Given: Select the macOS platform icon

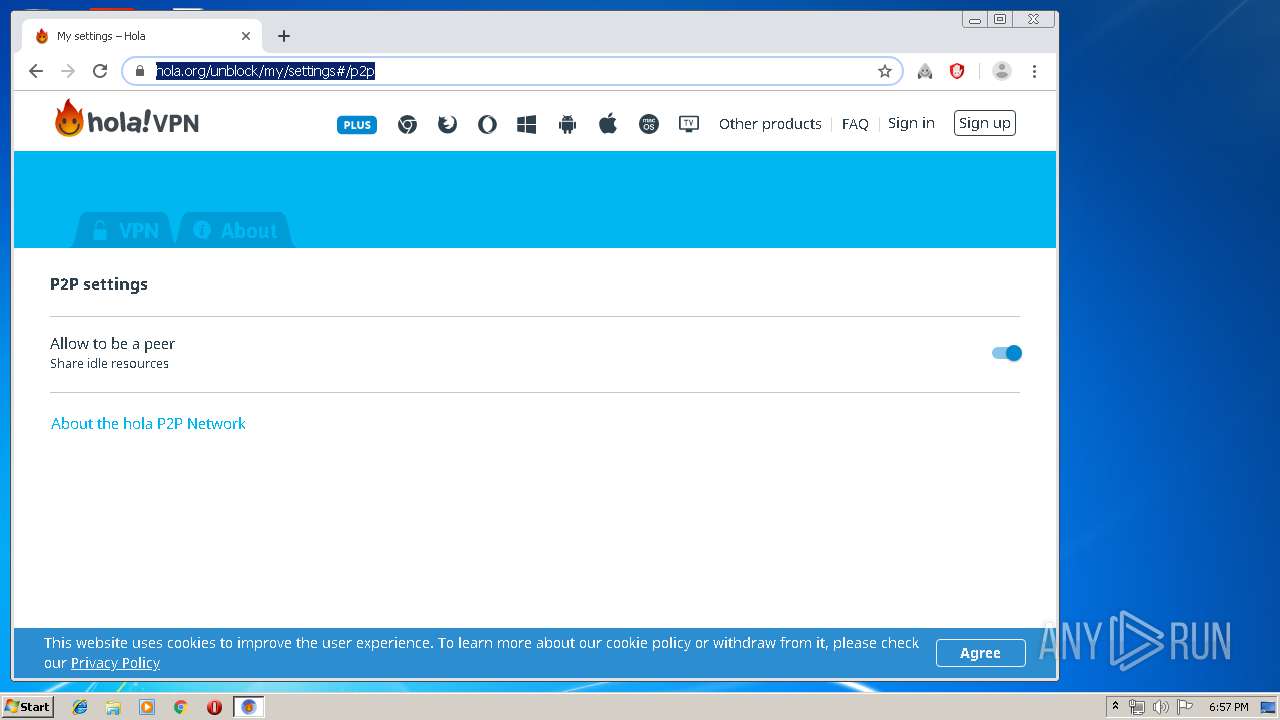Looking at the screenshot, I should pos(649,125).
